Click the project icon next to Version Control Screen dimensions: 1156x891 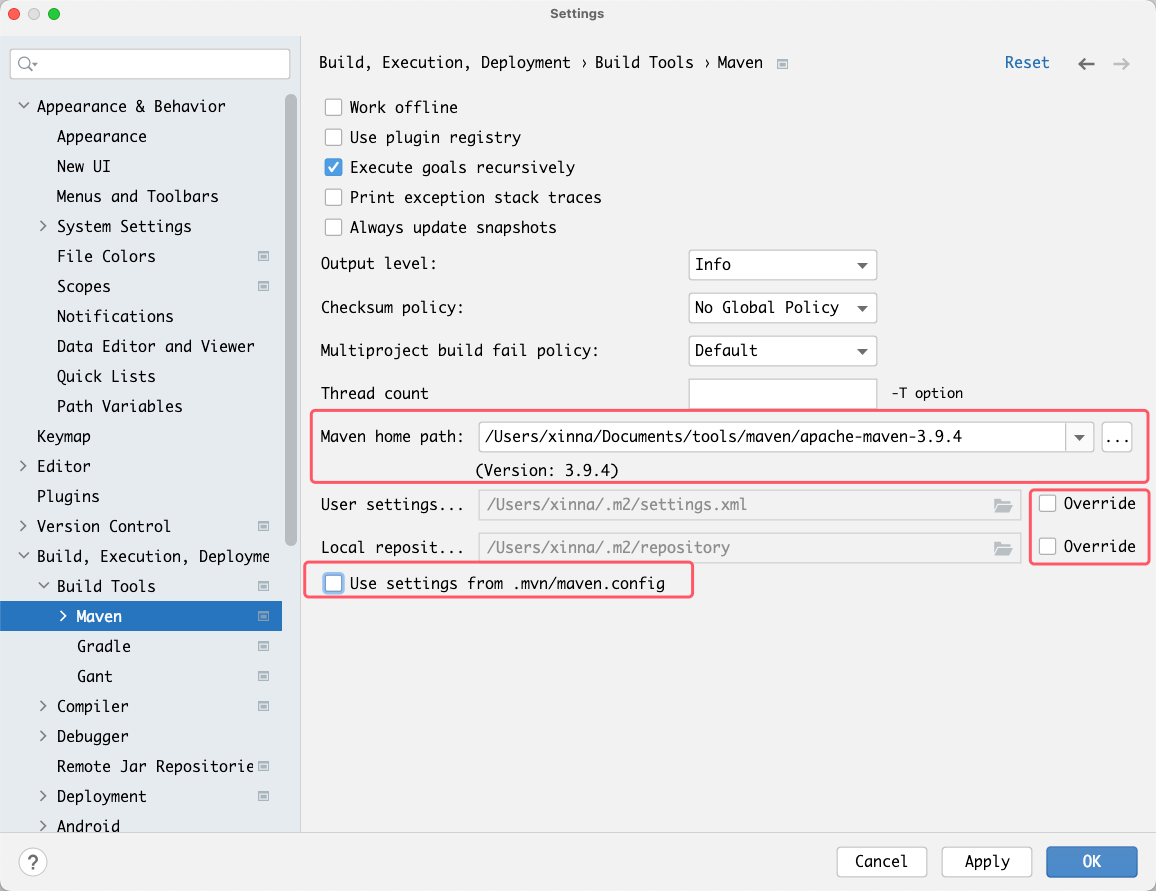pyautogui.click(x=263, y=526)
